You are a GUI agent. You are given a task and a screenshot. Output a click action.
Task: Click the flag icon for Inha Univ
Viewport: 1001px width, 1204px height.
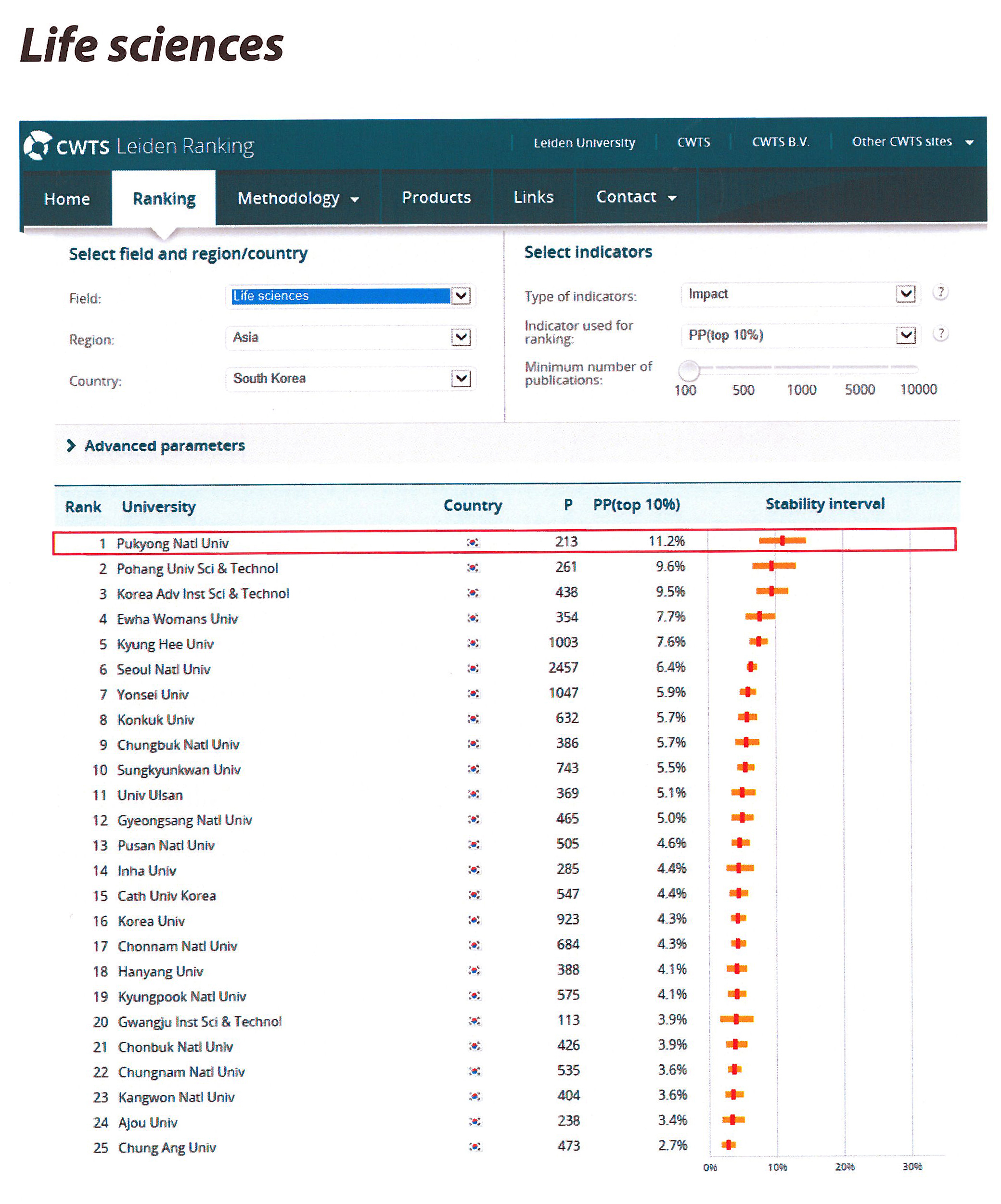474,870
